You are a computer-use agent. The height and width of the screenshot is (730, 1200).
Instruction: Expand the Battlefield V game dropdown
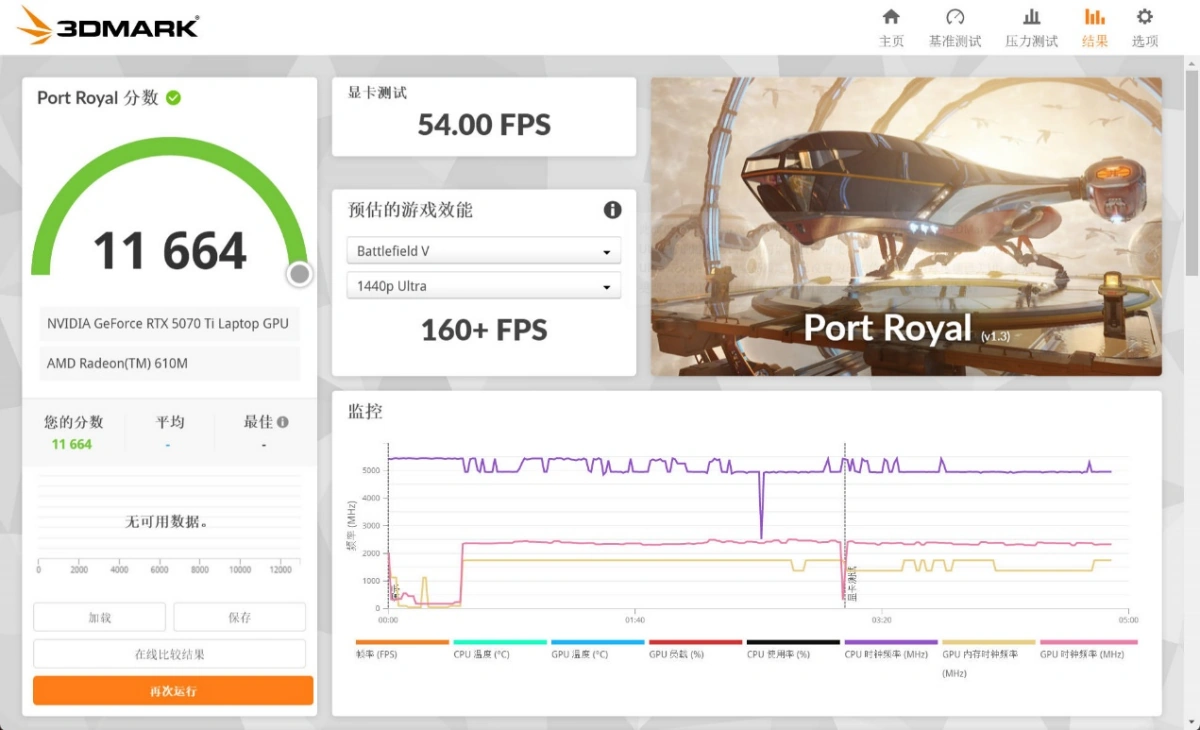[484, 251]
